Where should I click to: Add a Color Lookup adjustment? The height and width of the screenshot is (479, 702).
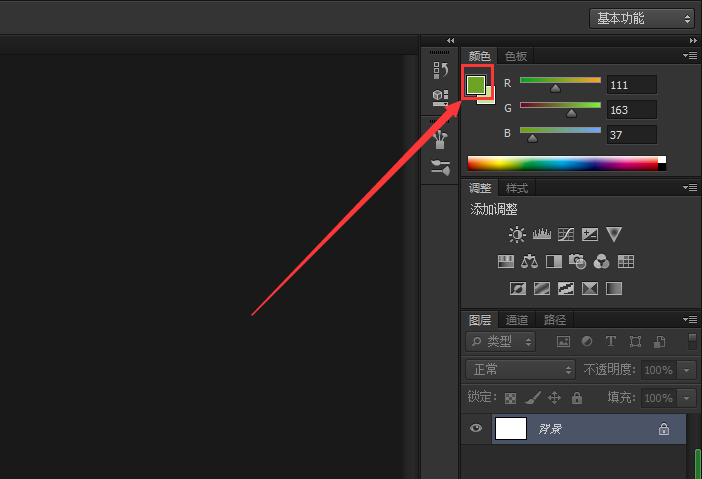(x=626, y=261)
